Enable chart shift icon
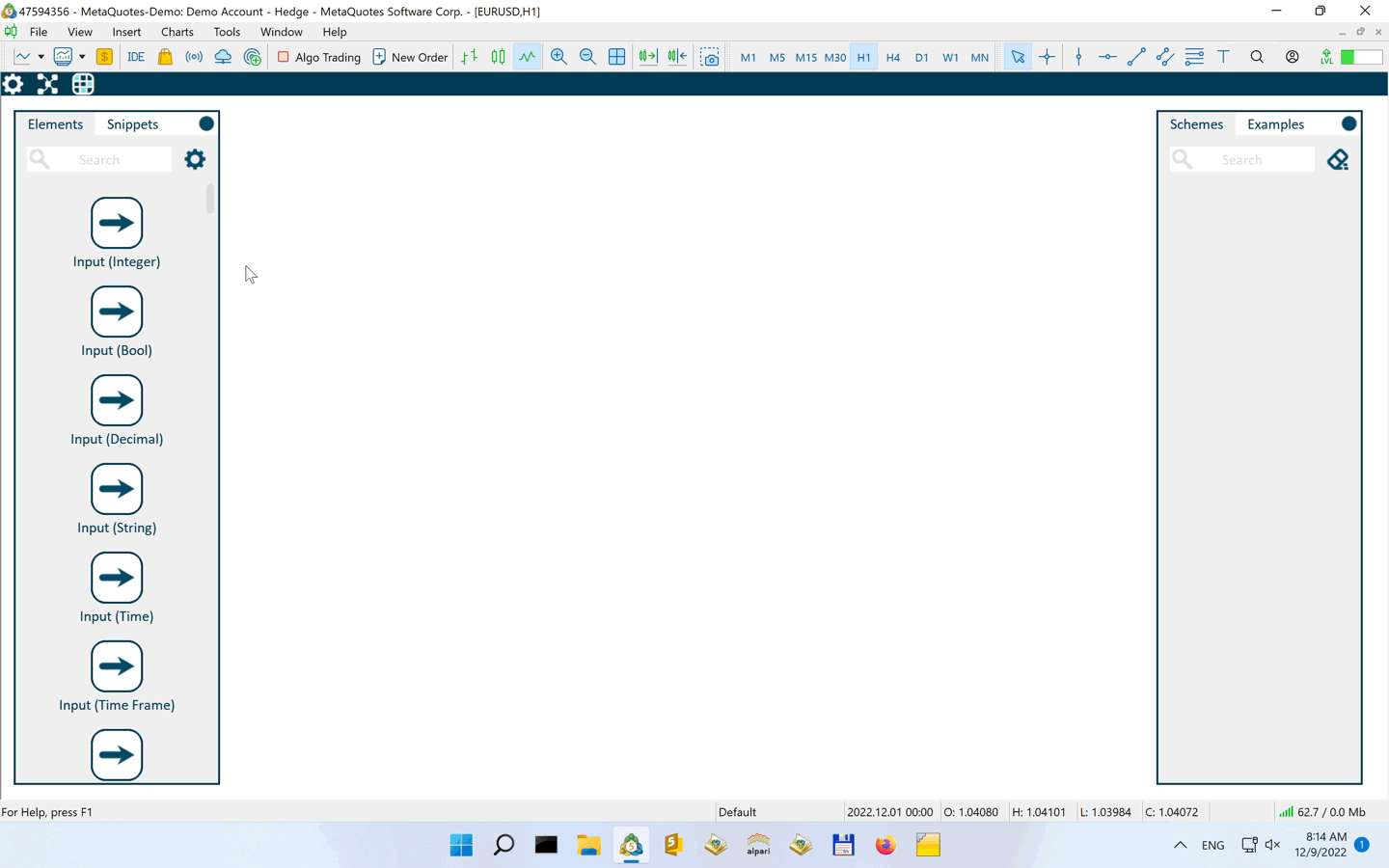This screenshot has width=1389, height=868. point(678,57)
